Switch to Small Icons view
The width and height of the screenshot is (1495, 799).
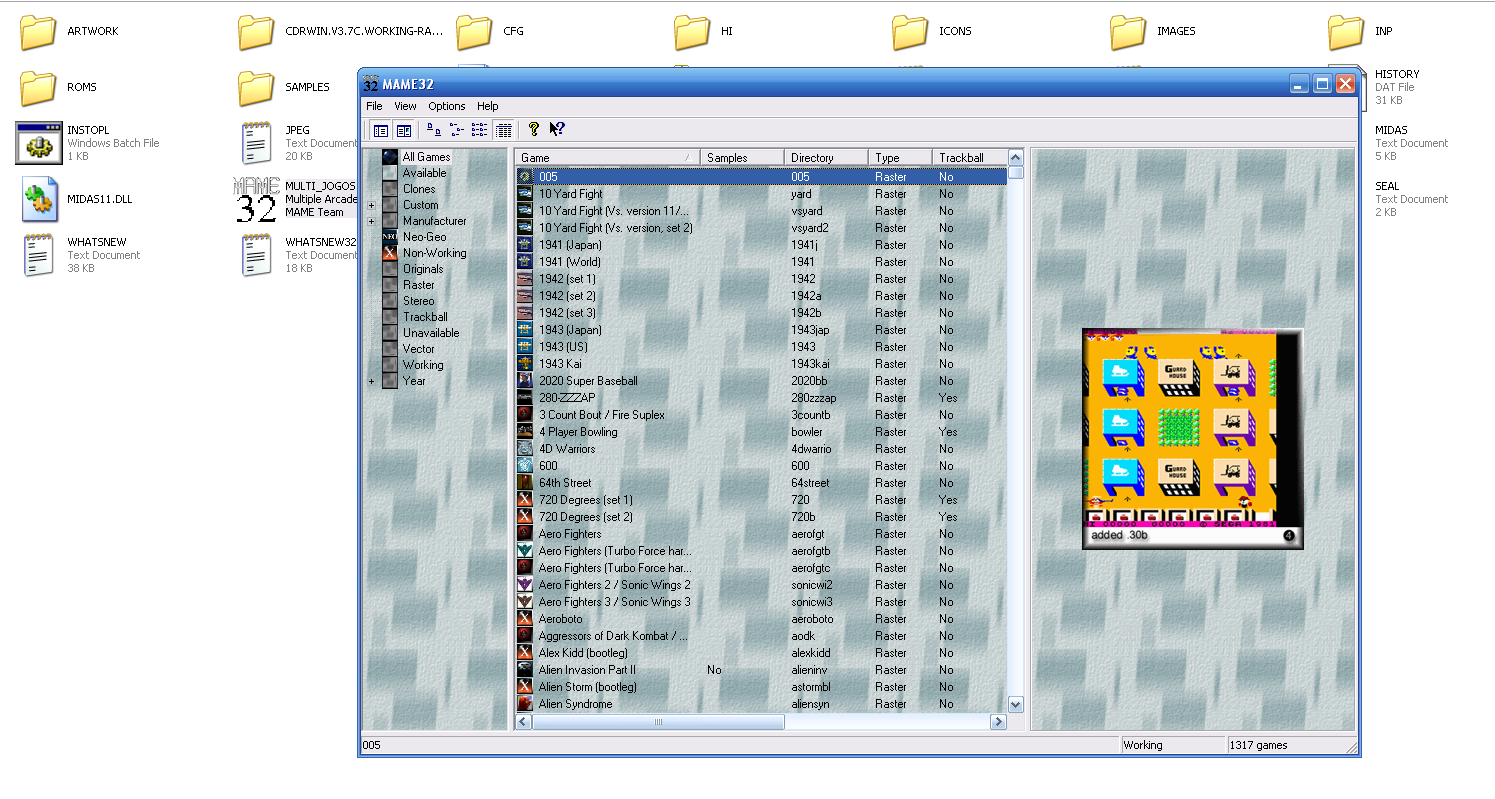[x=457, y=130]
